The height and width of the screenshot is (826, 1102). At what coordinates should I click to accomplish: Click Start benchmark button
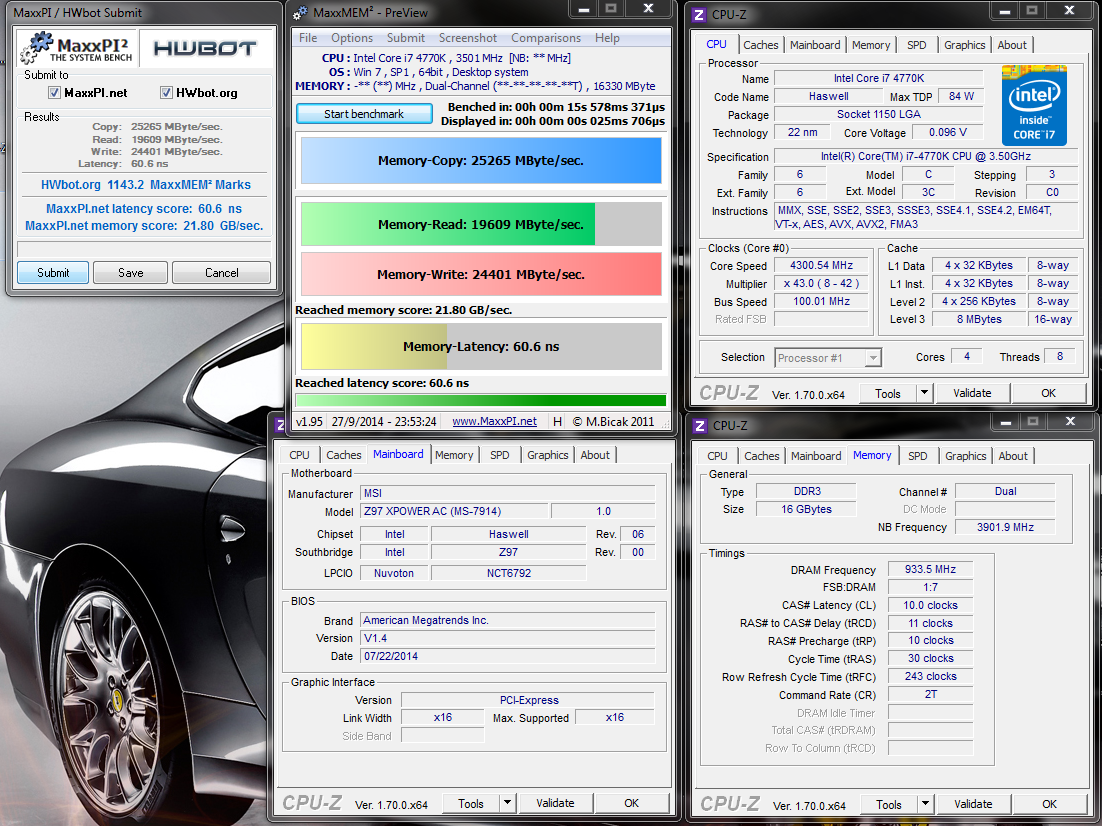[364, 114]
